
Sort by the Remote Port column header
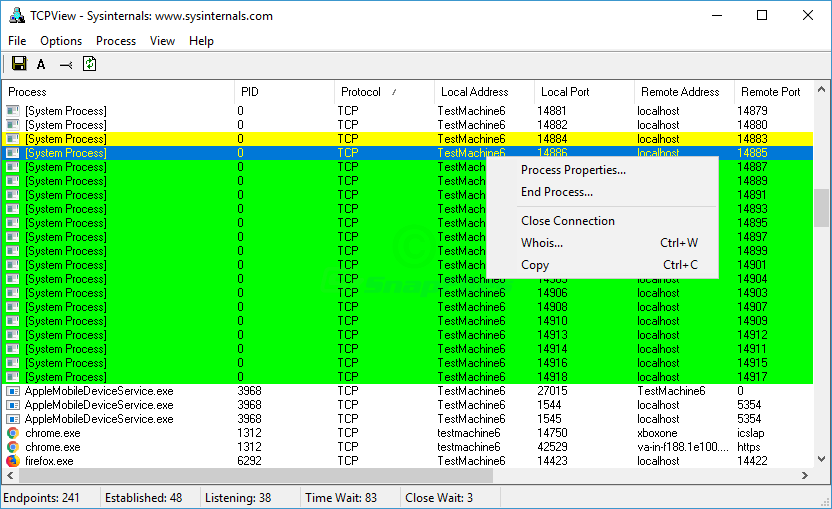click(773, 92)
